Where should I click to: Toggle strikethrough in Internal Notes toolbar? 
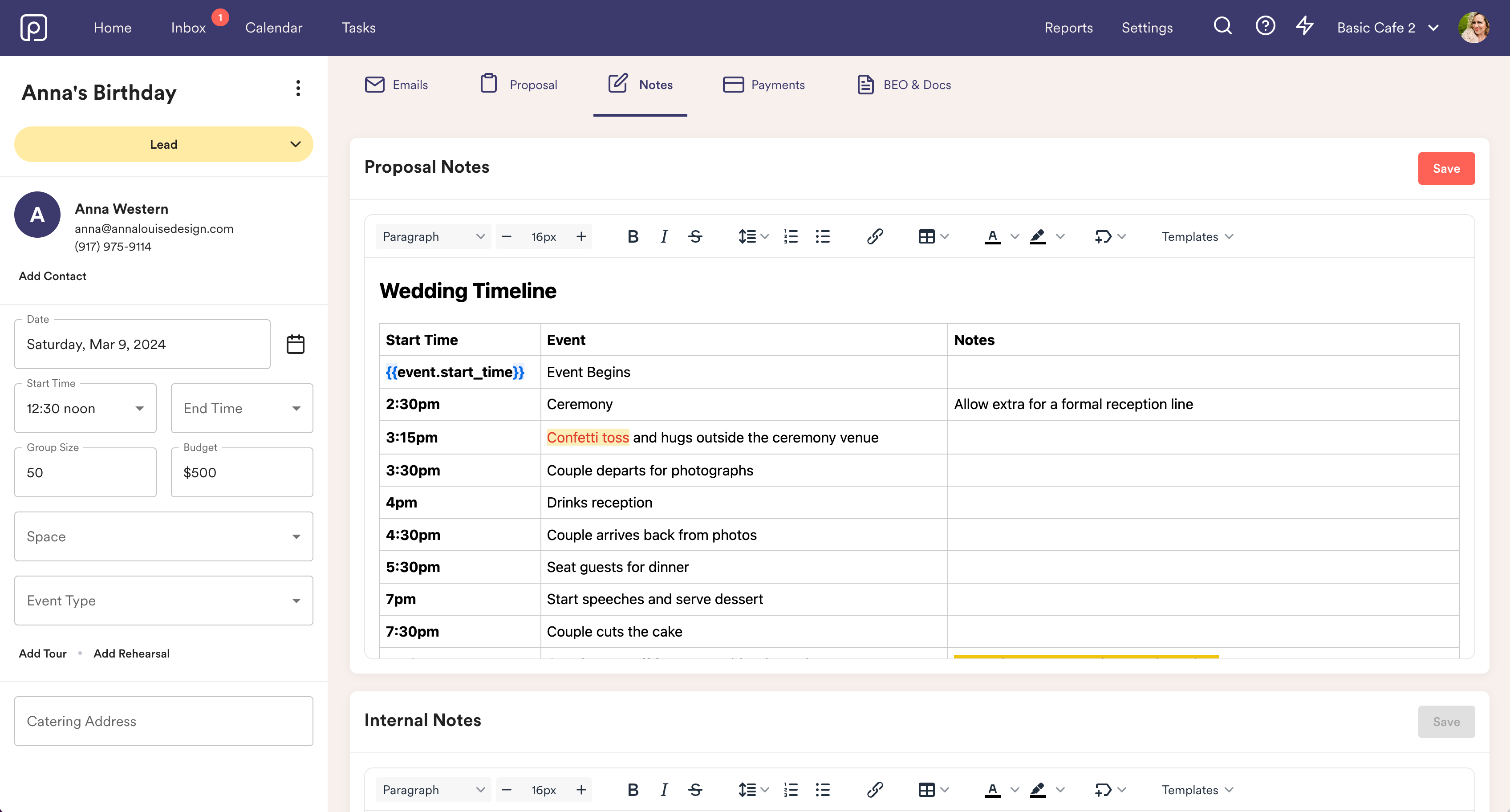tap(695, 790)
